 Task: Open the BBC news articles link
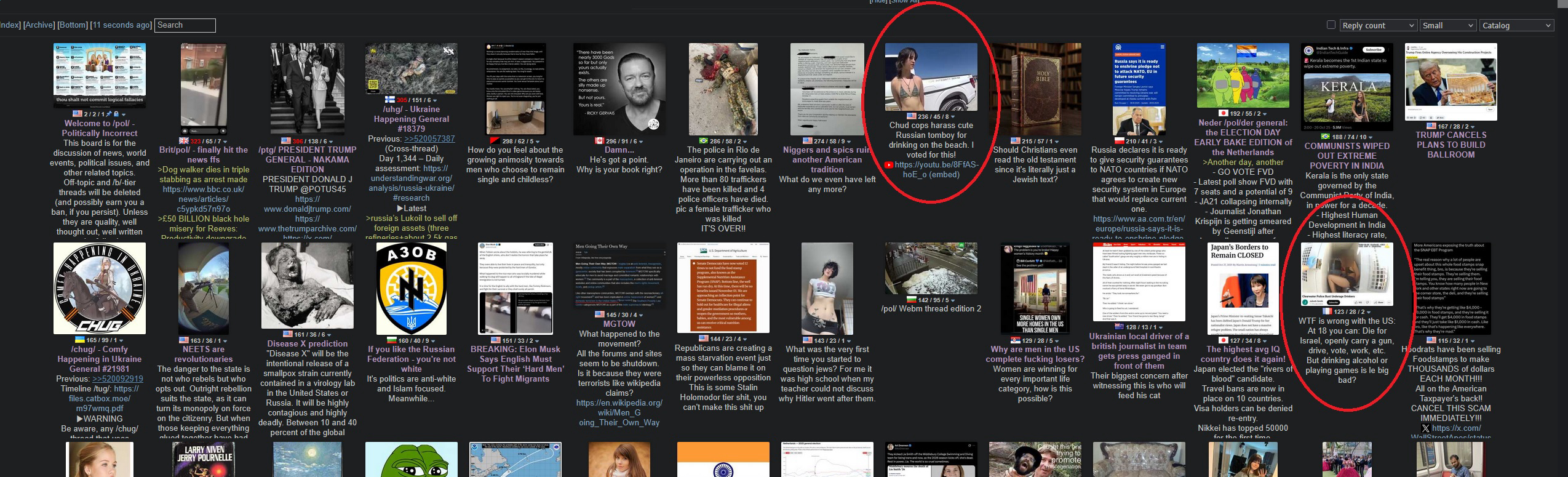point(204,199)
